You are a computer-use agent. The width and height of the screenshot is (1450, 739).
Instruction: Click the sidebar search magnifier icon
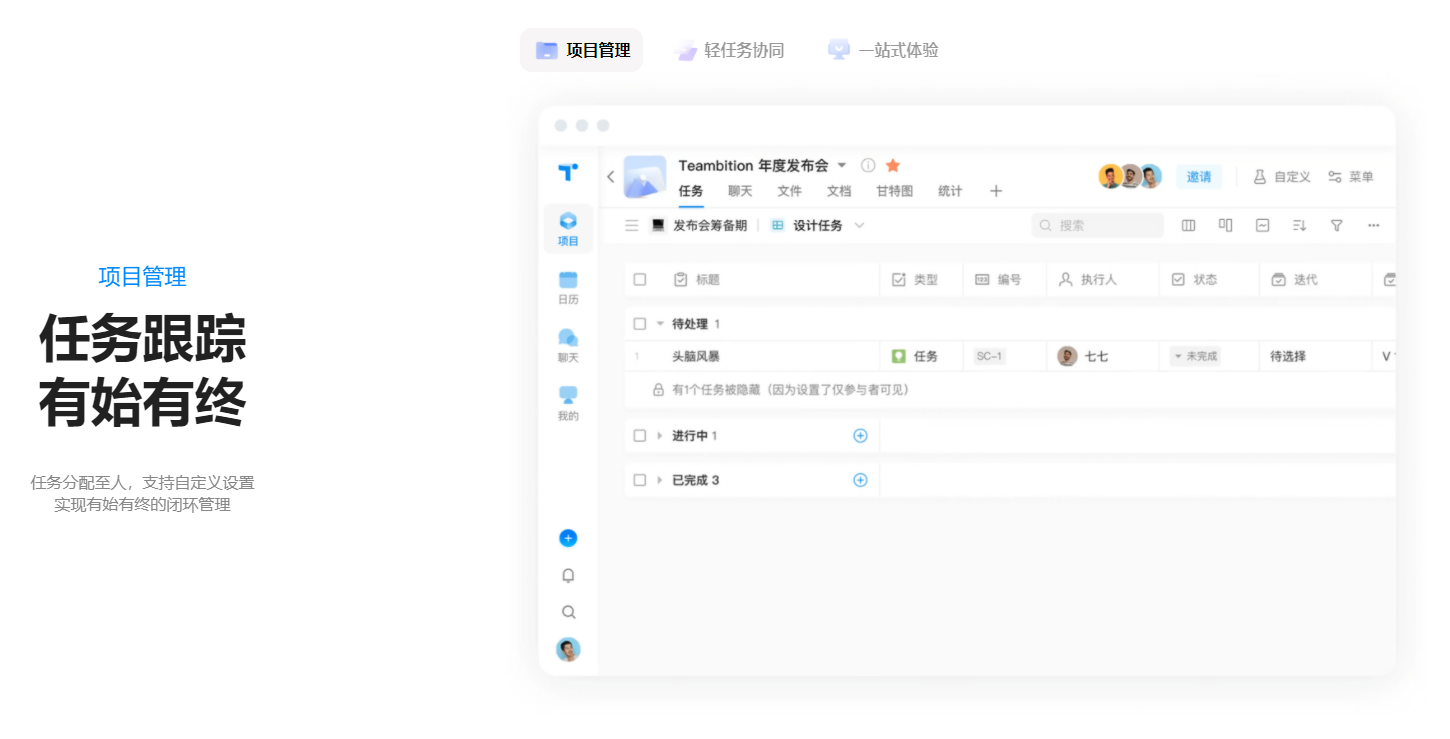(568, 612)
